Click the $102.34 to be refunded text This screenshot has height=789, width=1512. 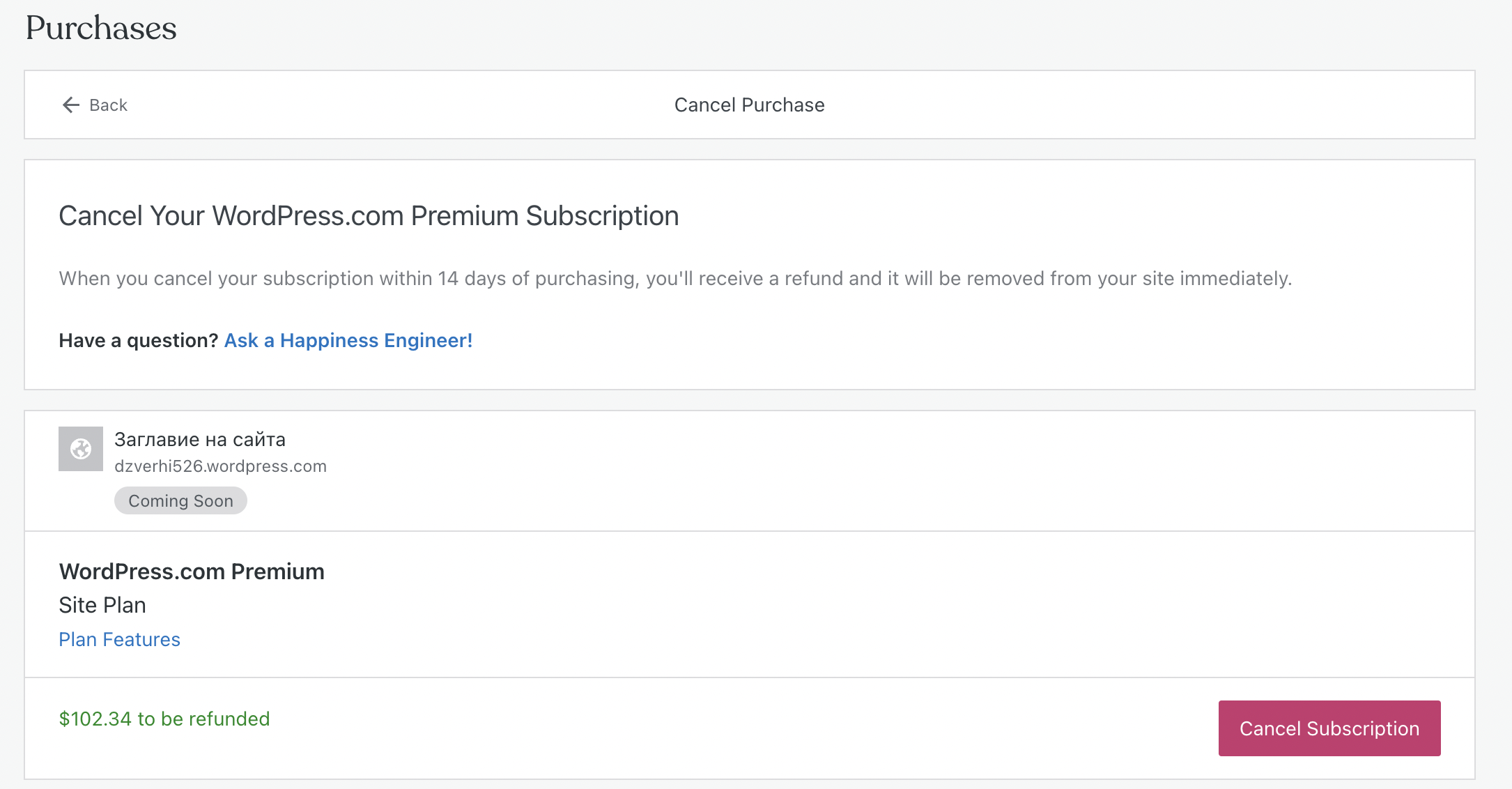tap(164, 719)
